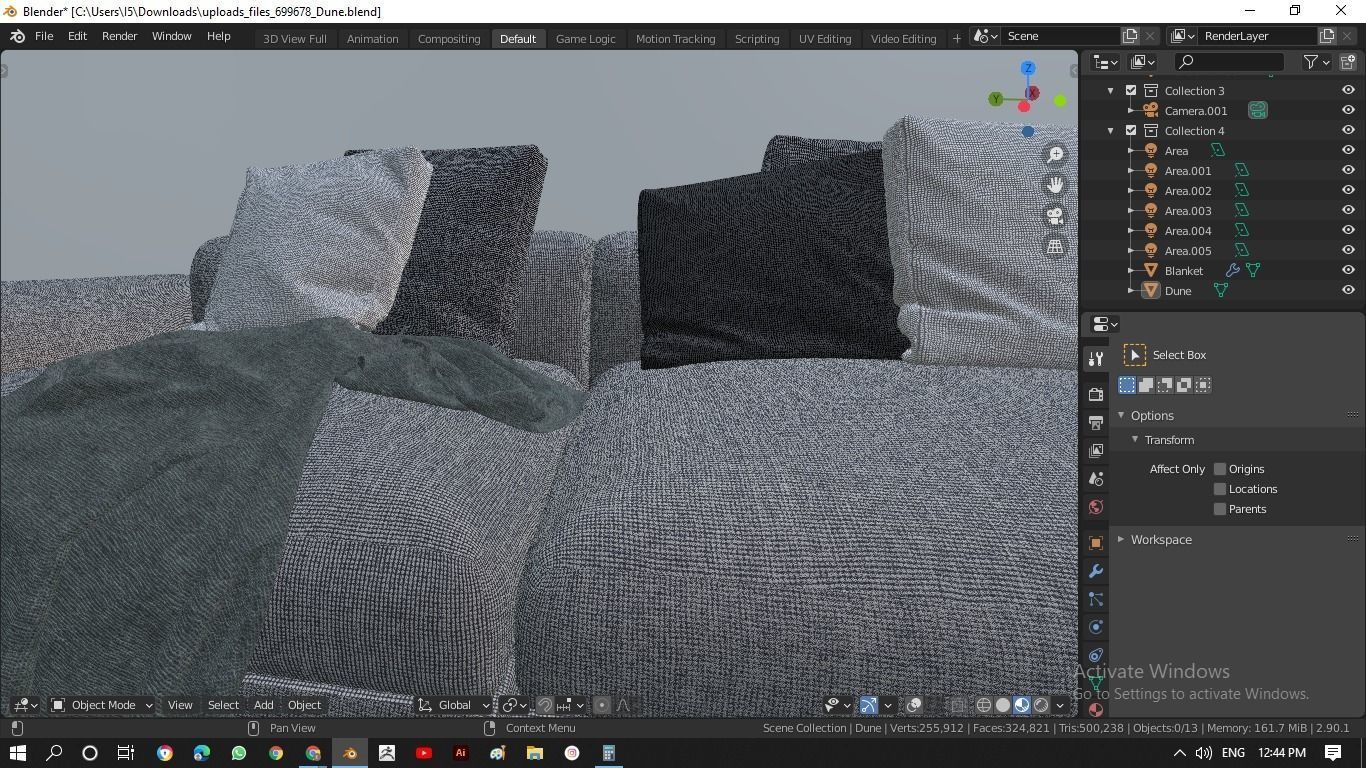The width and height of the screenshot is (1366, 768).
Task: Hide the Dune object in viewport
Action: point(1348,290)
